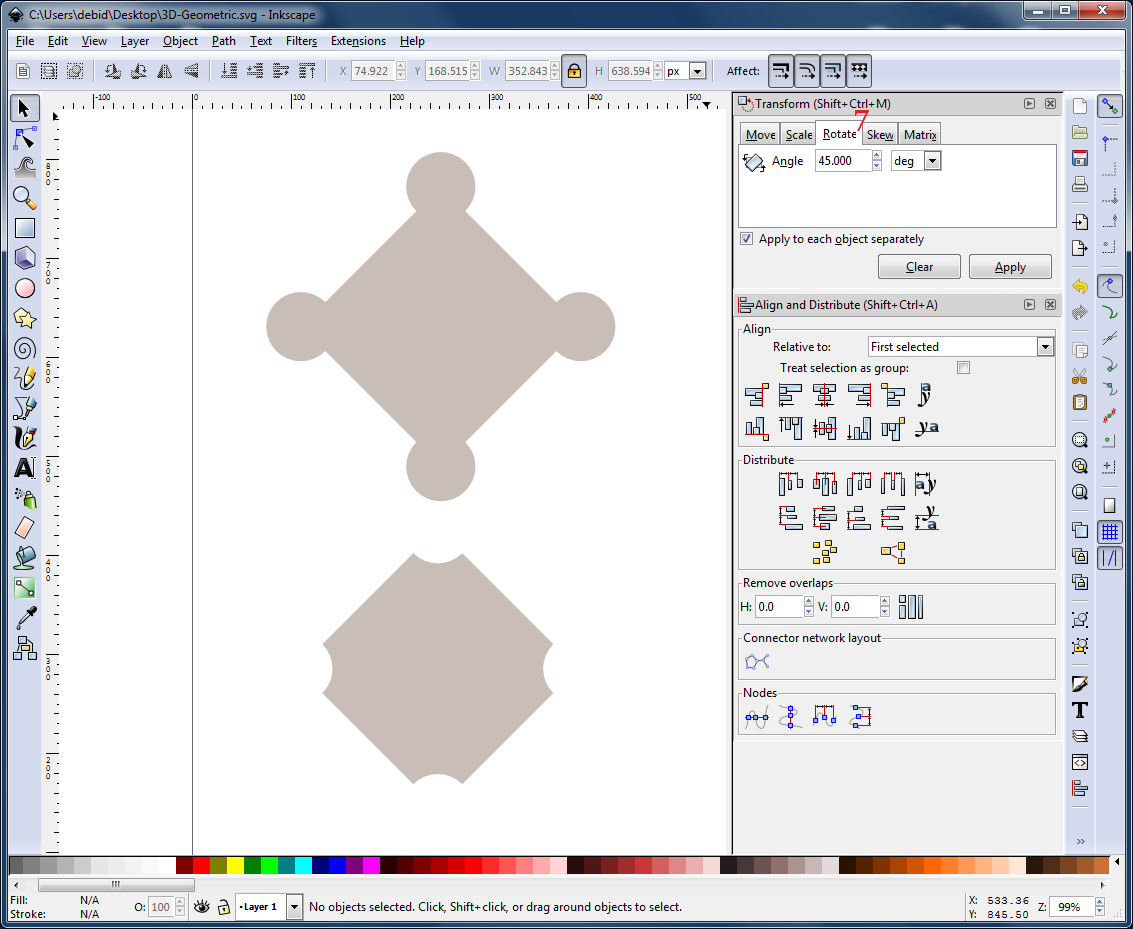Select the Node editing tool
Screen dimensions: 1133x929
(24, 138)
